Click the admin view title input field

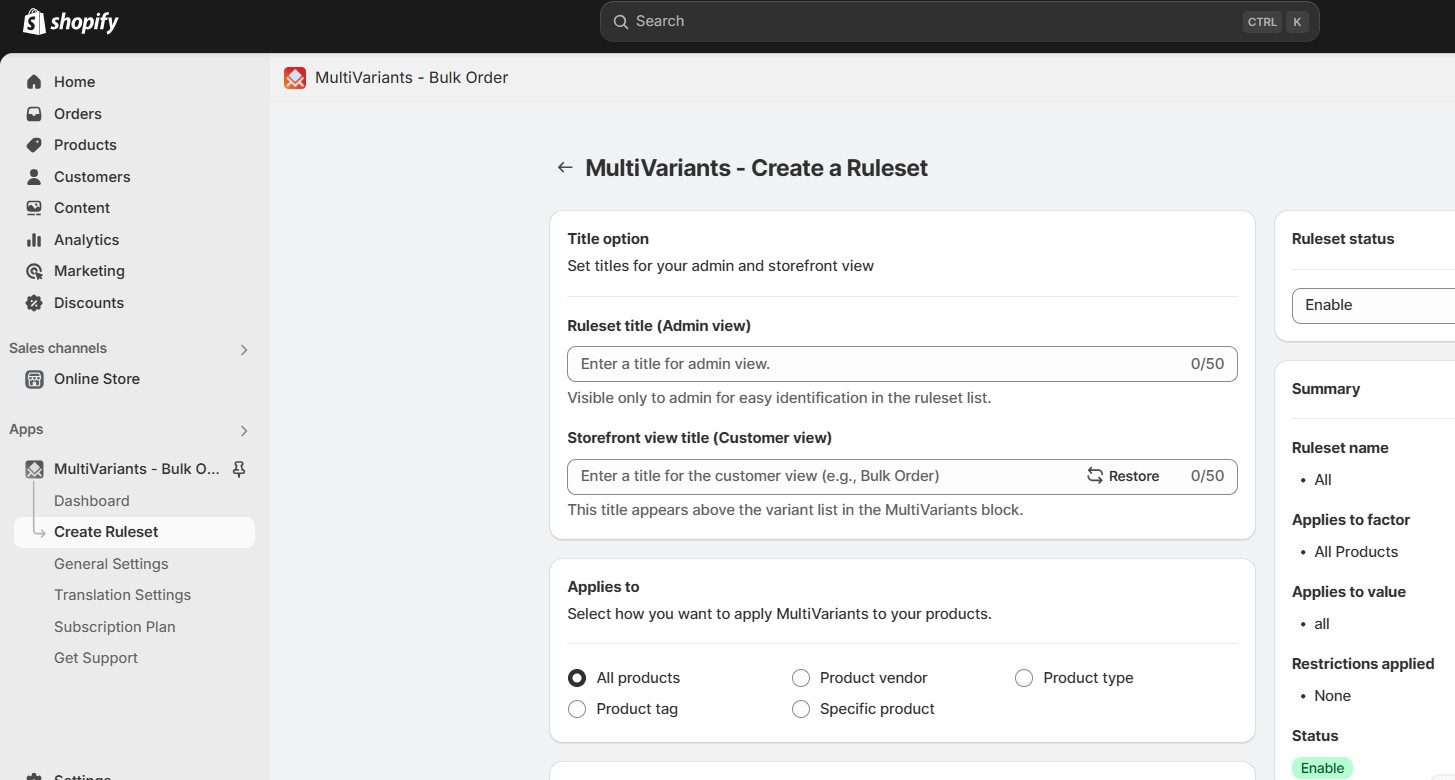click(x=880, y=363)
